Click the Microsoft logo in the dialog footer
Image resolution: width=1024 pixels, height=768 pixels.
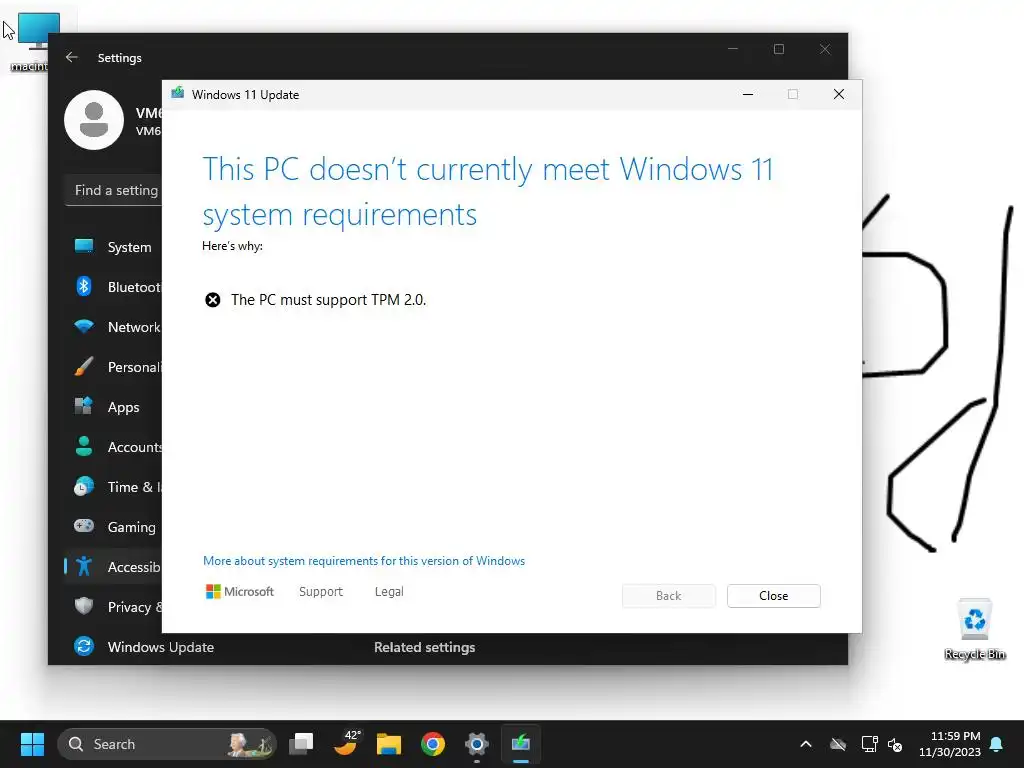(240, 592)
